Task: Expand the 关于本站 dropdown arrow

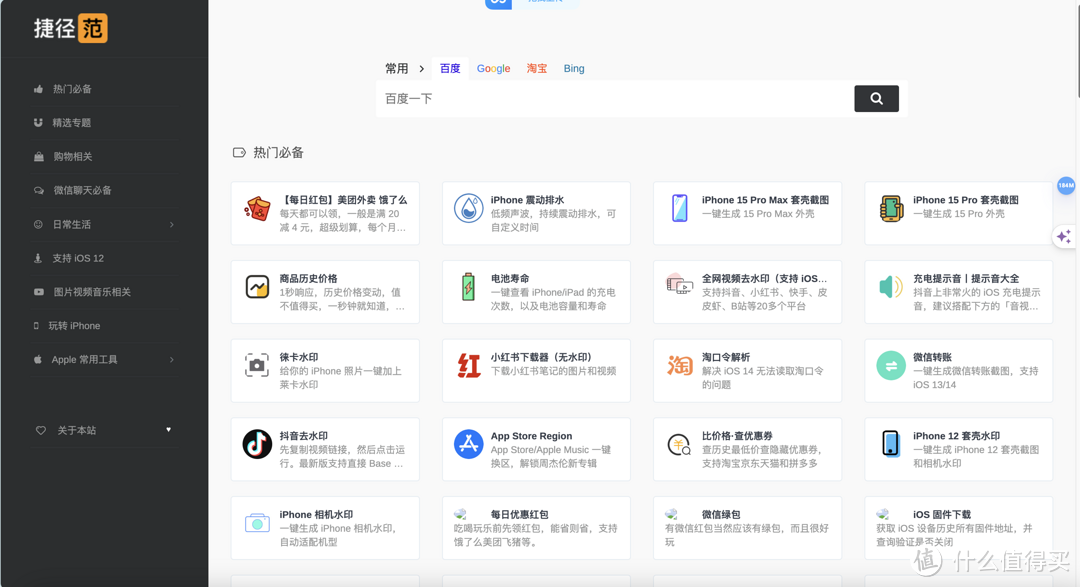Action: pyautogui.click(x=168, y=430)
